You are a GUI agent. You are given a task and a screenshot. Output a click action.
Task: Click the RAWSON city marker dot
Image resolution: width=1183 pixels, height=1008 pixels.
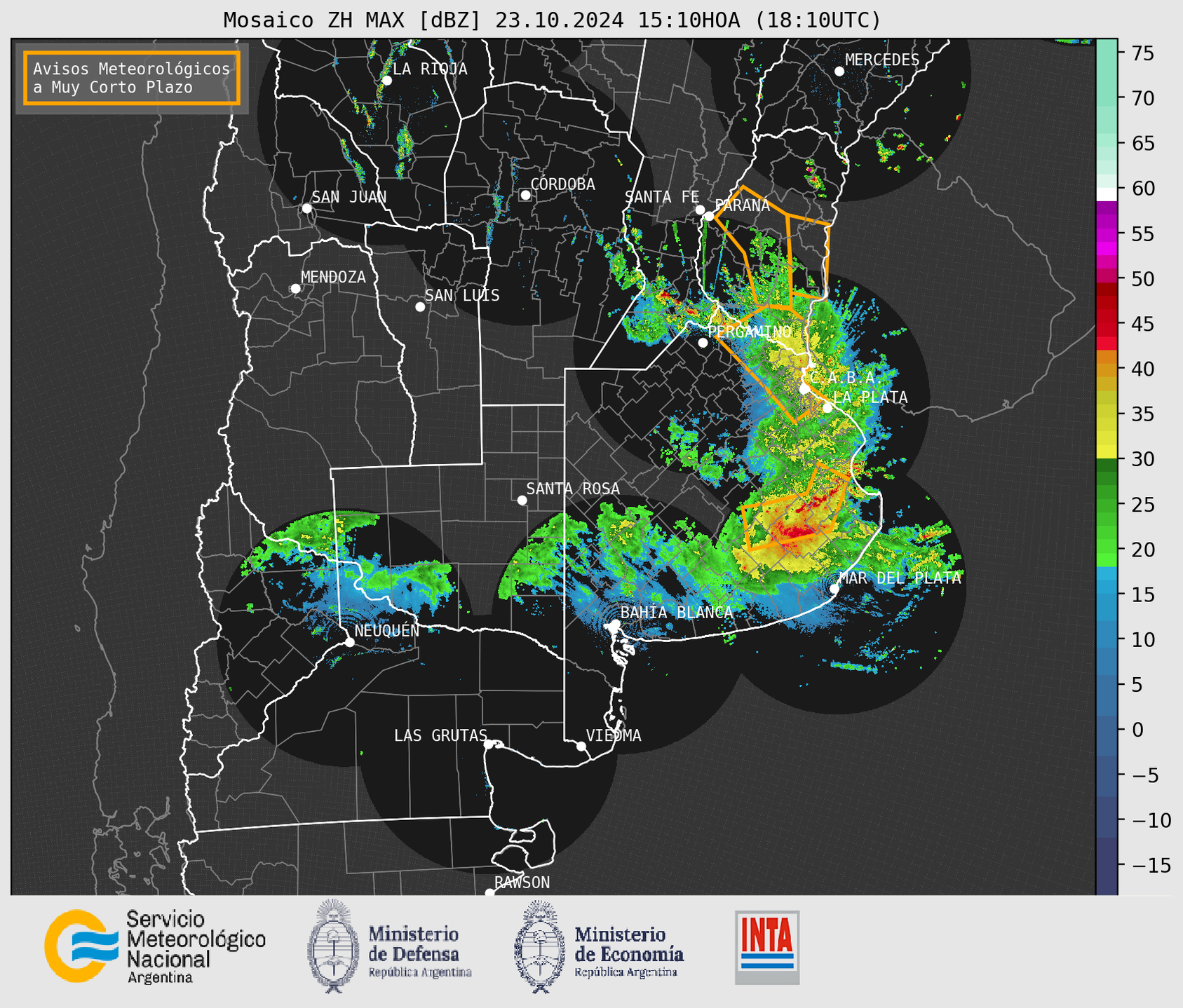click(489, 893)
